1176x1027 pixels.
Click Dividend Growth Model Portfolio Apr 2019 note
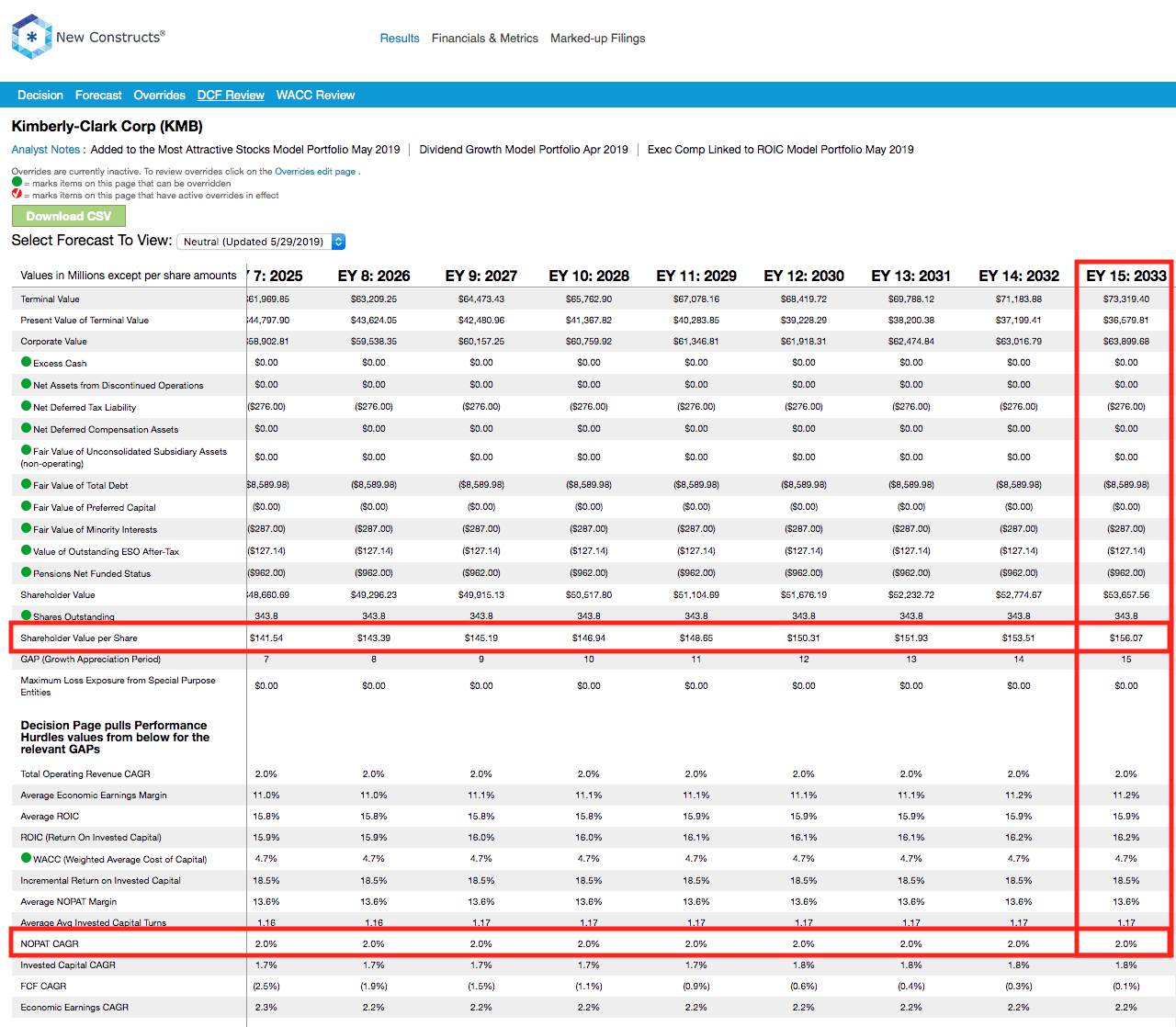click(x=524, y=150)
